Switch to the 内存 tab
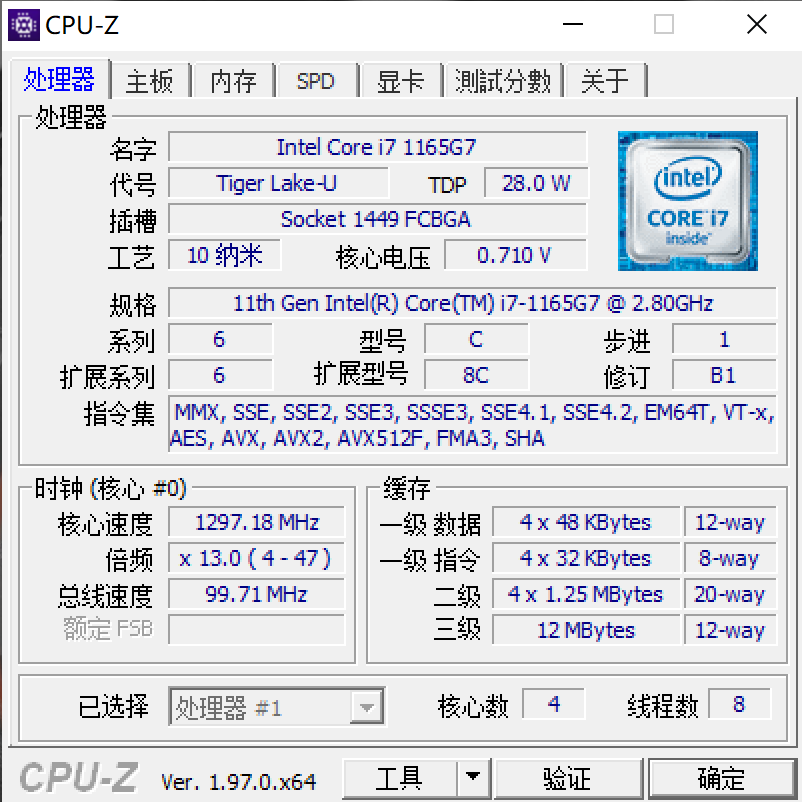Image resolution: width=802 pixels, height=802 pixels. point(233,81)
